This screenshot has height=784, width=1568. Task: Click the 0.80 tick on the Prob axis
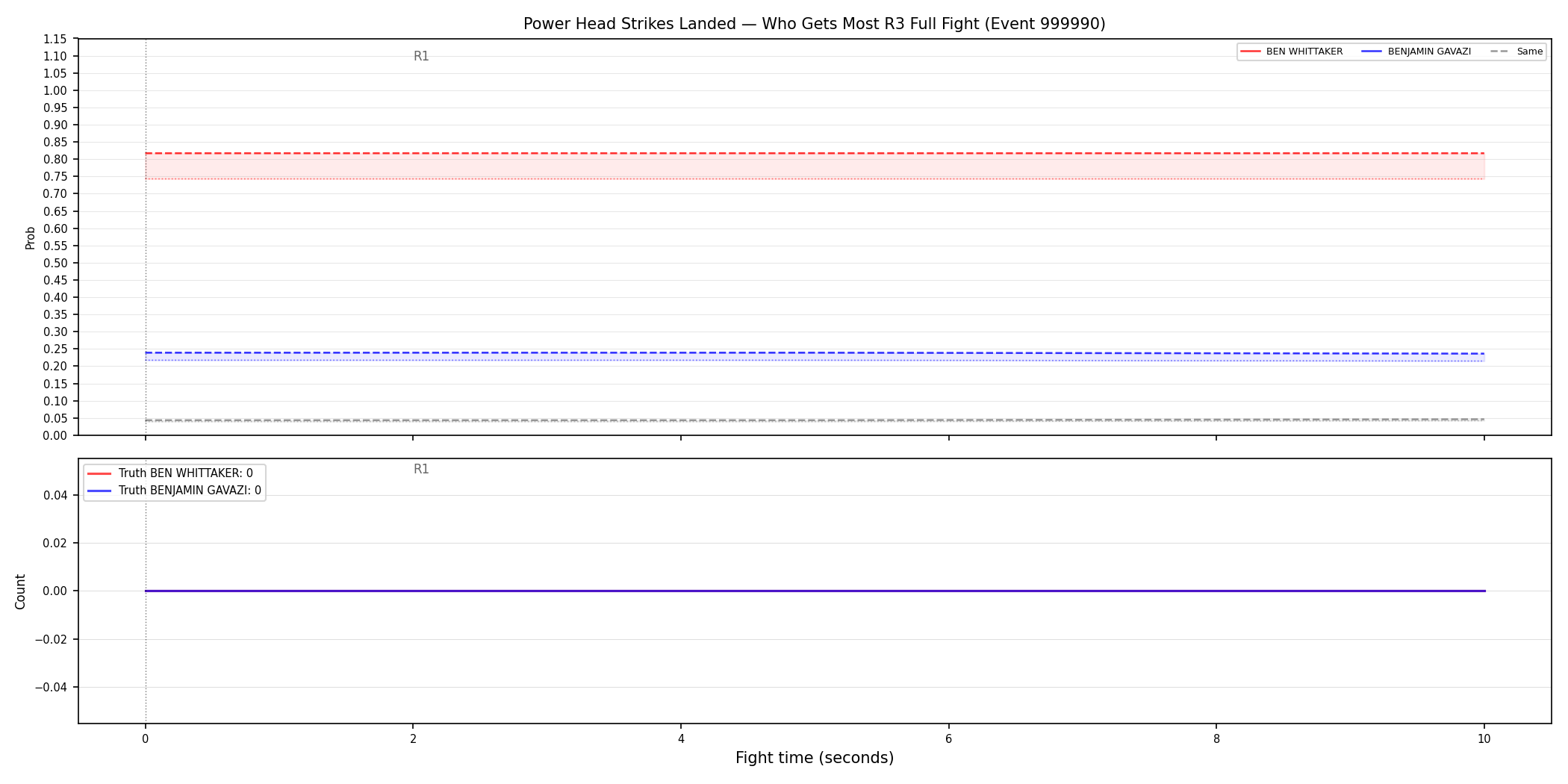pyautogui.click(x=55, y=159)
